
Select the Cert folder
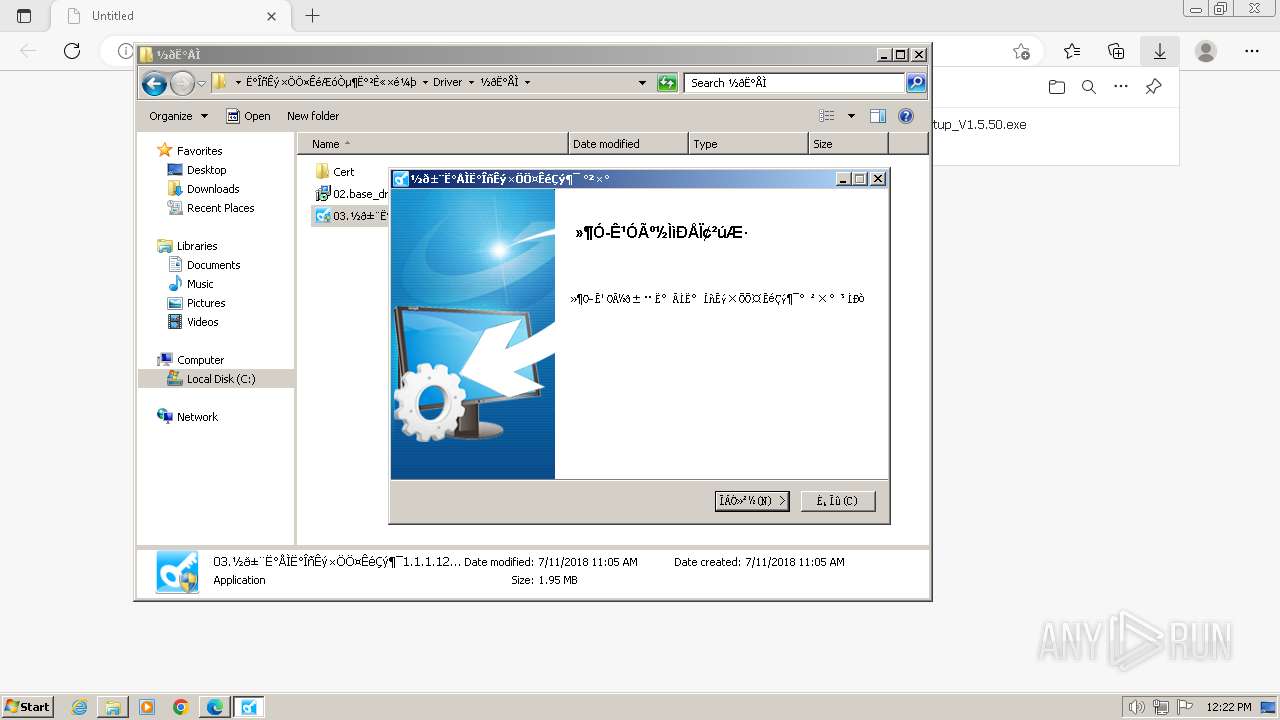click(x=335, y=172)
